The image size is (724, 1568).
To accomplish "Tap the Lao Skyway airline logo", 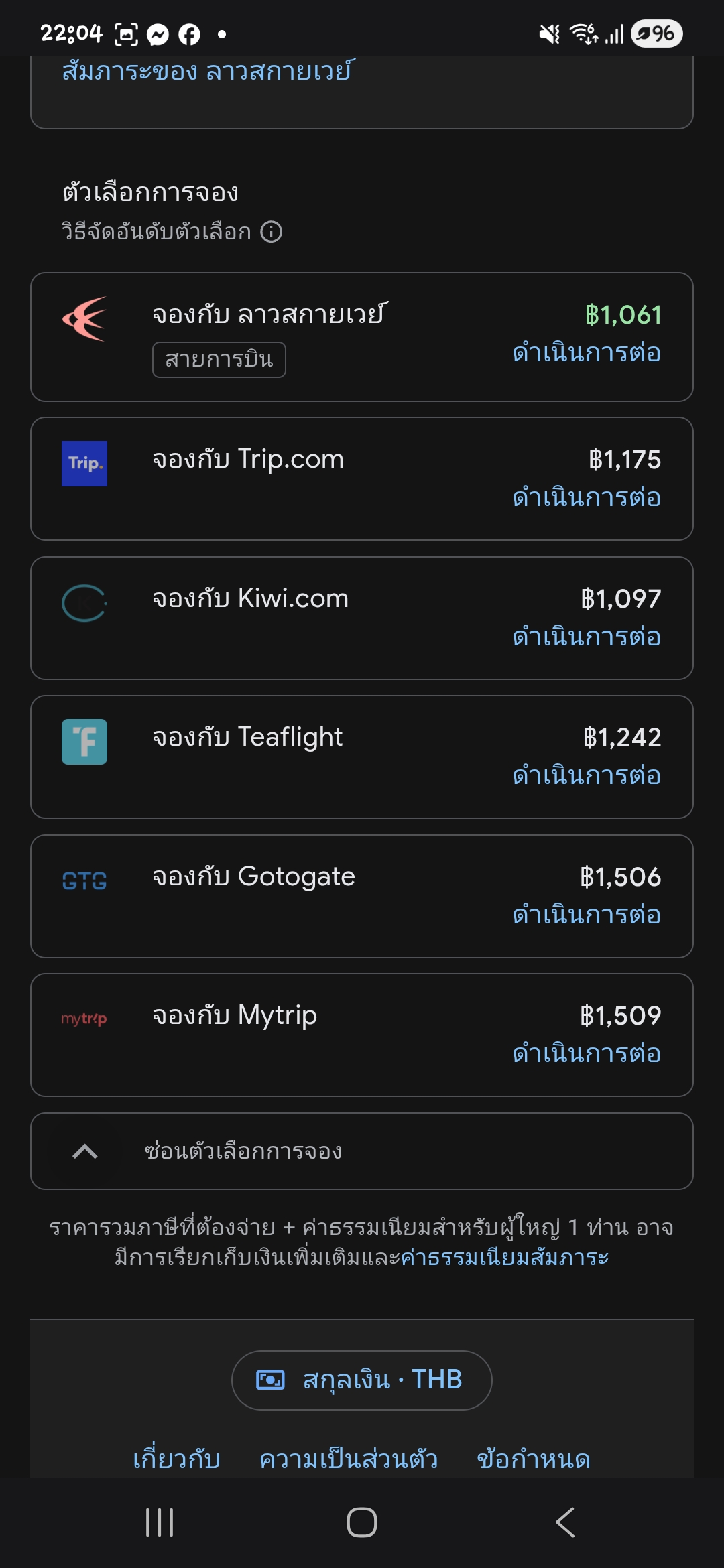I will point(84,319).
